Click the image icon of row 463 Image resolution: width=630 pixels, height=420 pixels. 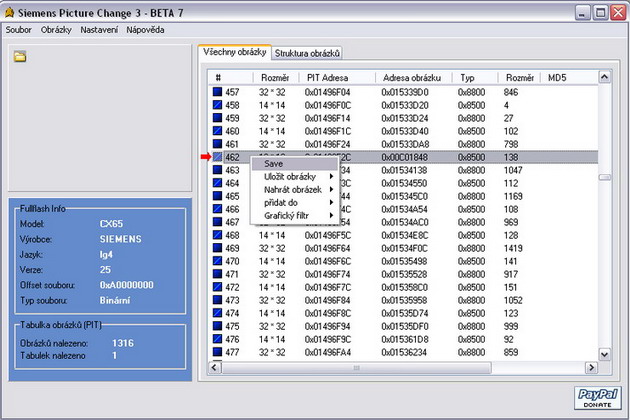[x=217, y=170]
